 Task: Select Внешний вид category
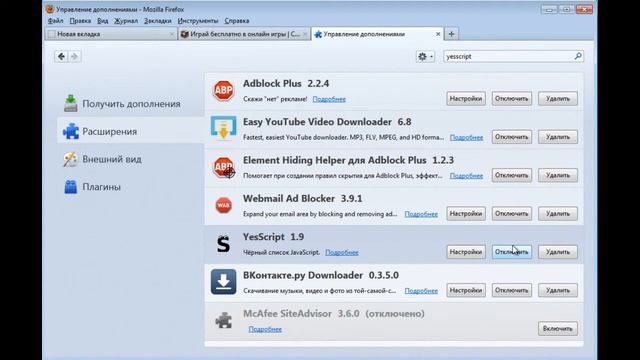pos(131,159)
